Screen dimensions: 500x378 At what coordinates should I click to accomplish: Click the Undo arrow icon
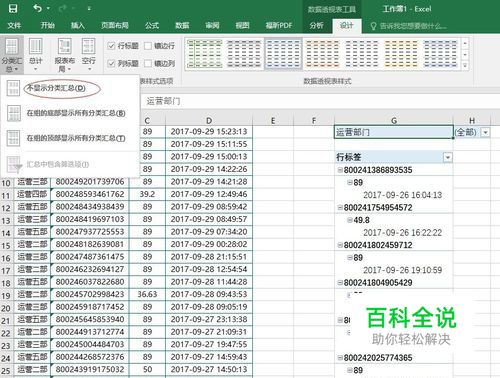click(x=37, y=8)
